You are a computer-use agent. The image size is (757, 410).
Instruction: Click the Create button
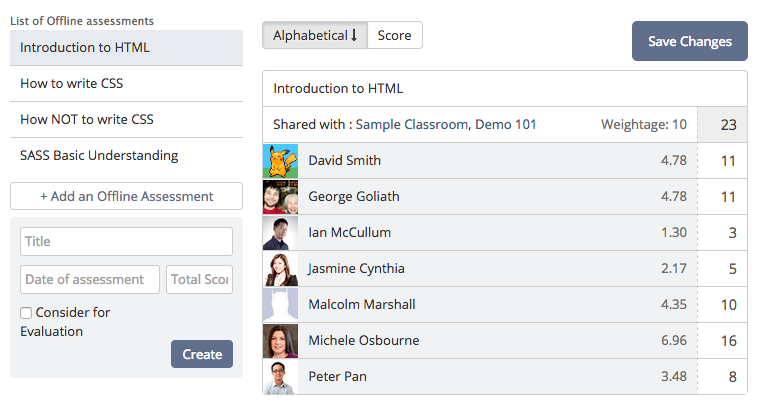click(x=202, y=354)
